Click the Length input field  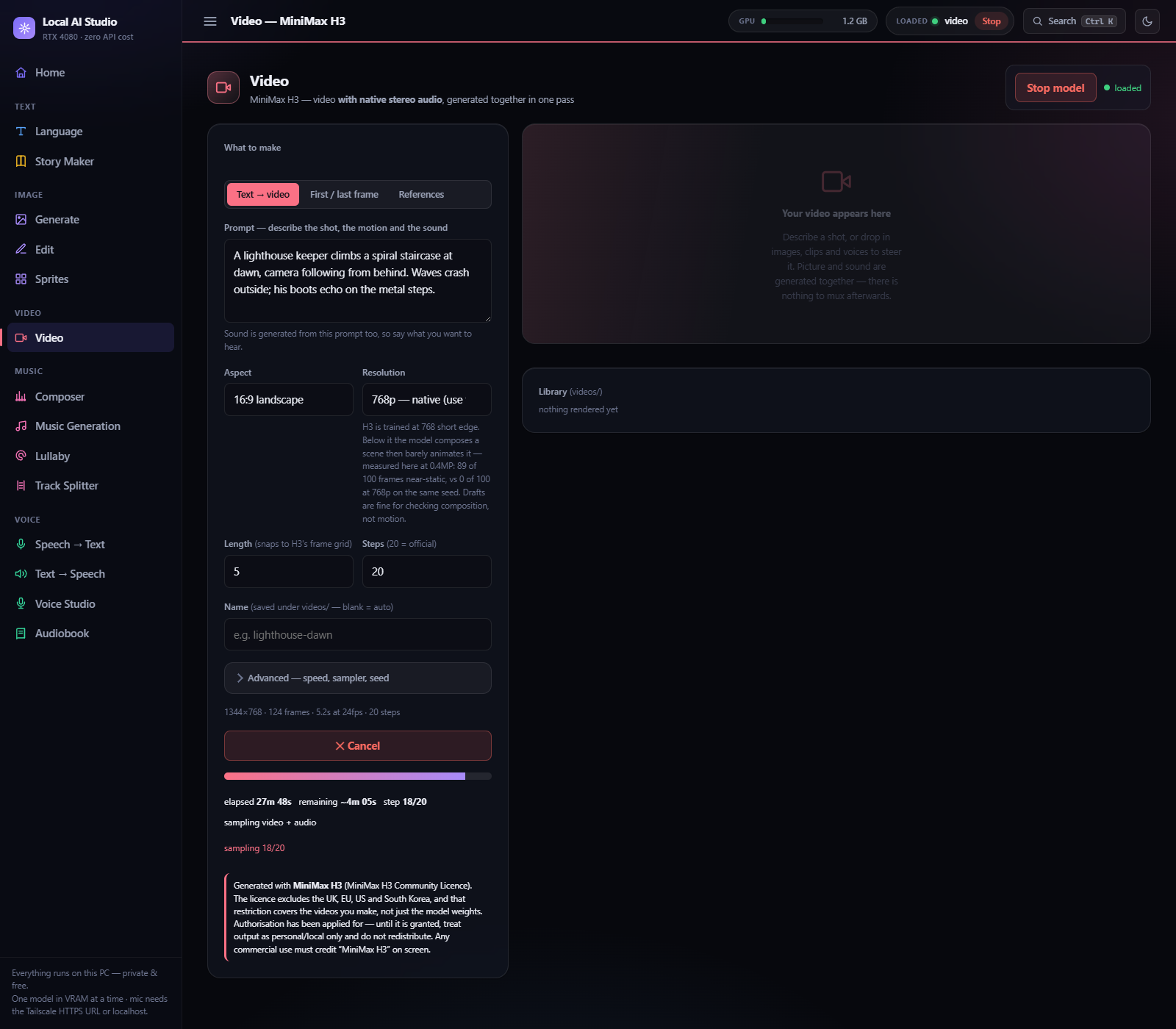tap(289, 572)
